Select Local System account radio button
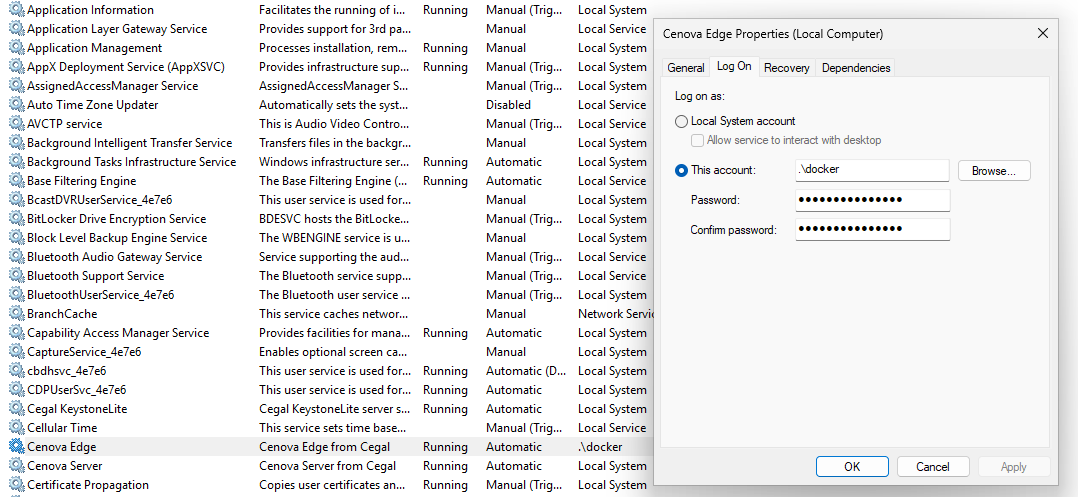The width and height of the screenshot is (1078, 497). tap(681, 122)
